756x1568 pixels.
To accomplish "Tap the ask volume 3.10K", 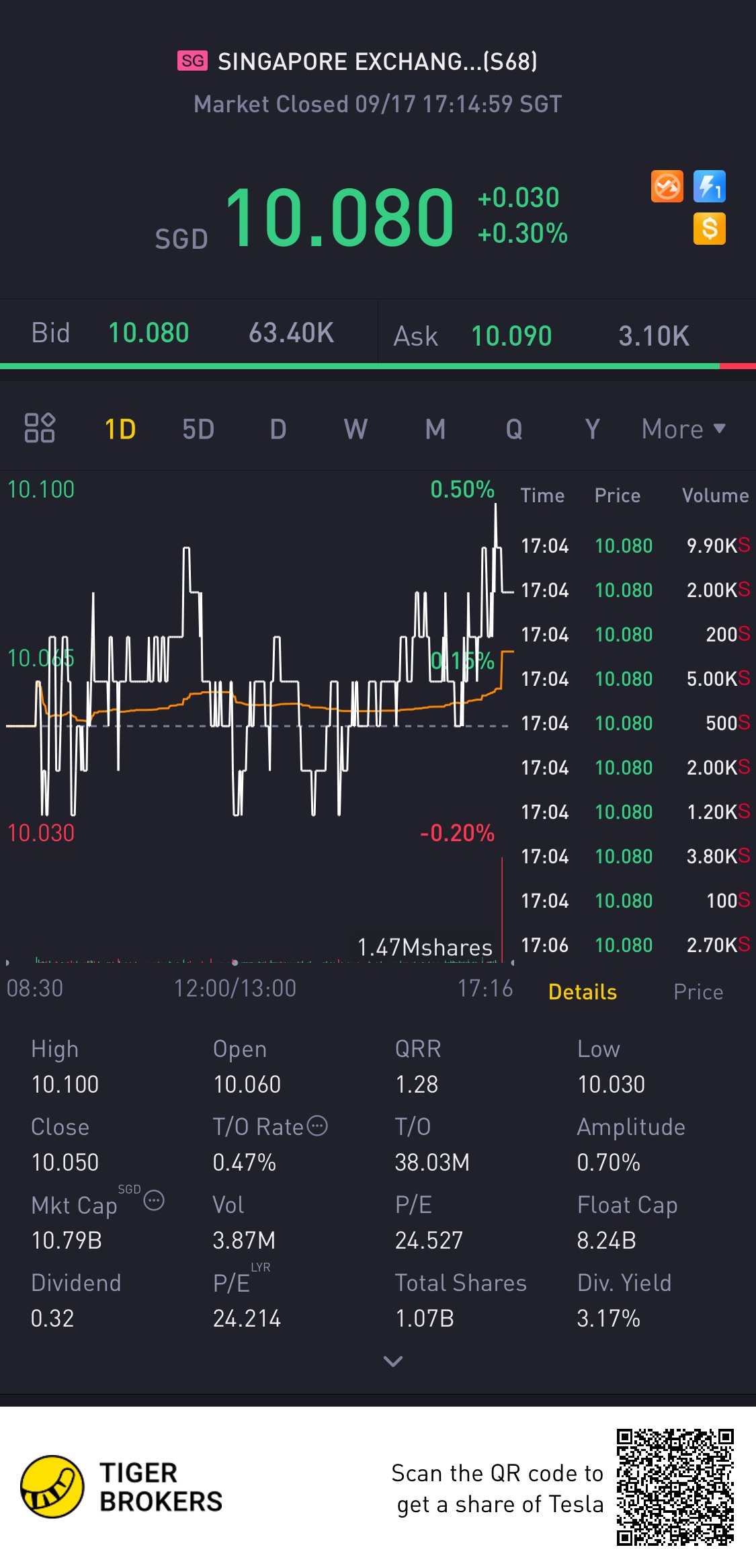I will tap(654, 336).
